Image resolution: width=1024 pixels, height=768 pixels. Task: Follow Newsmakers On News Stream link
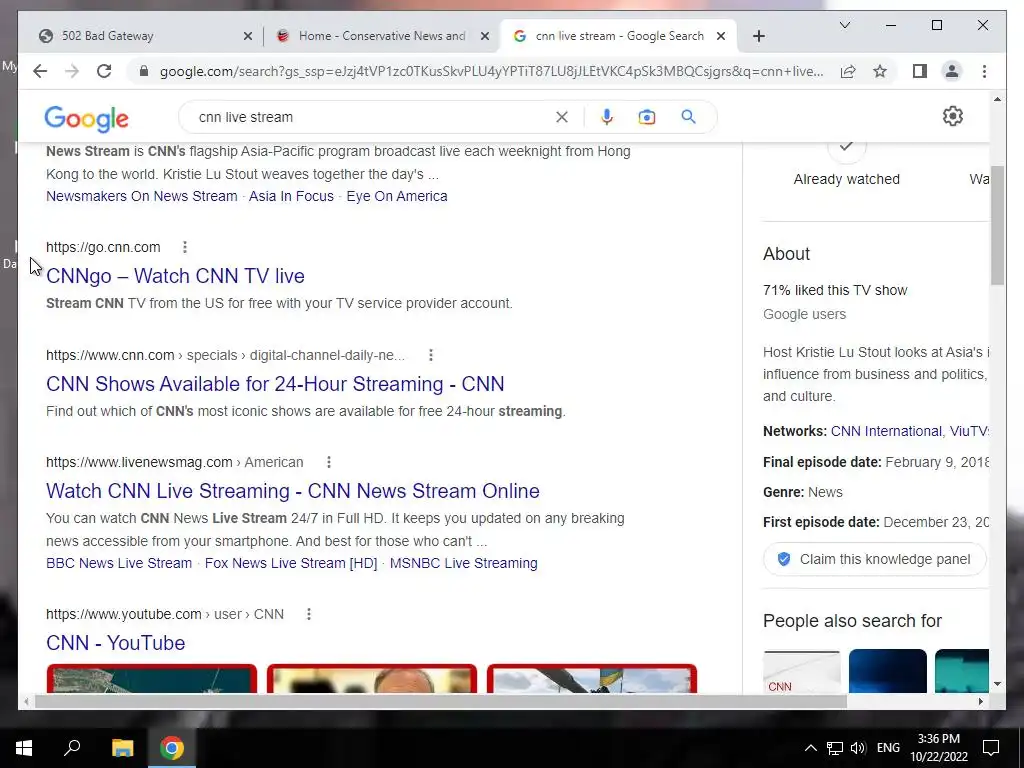(142, 196)
